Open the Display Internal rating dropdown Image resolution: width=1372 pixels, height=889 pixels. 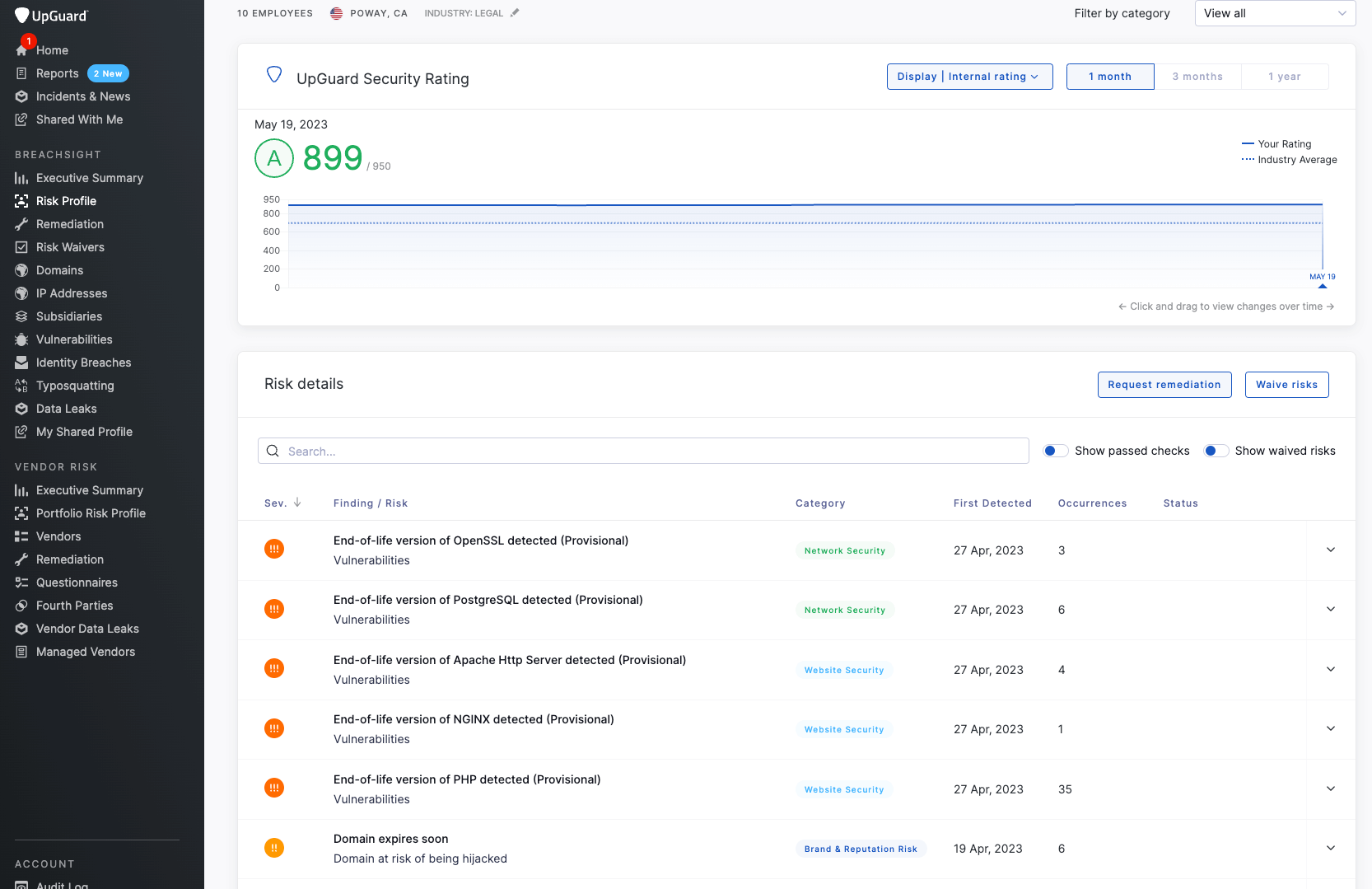pyautogui.click(x=969, y=77)
